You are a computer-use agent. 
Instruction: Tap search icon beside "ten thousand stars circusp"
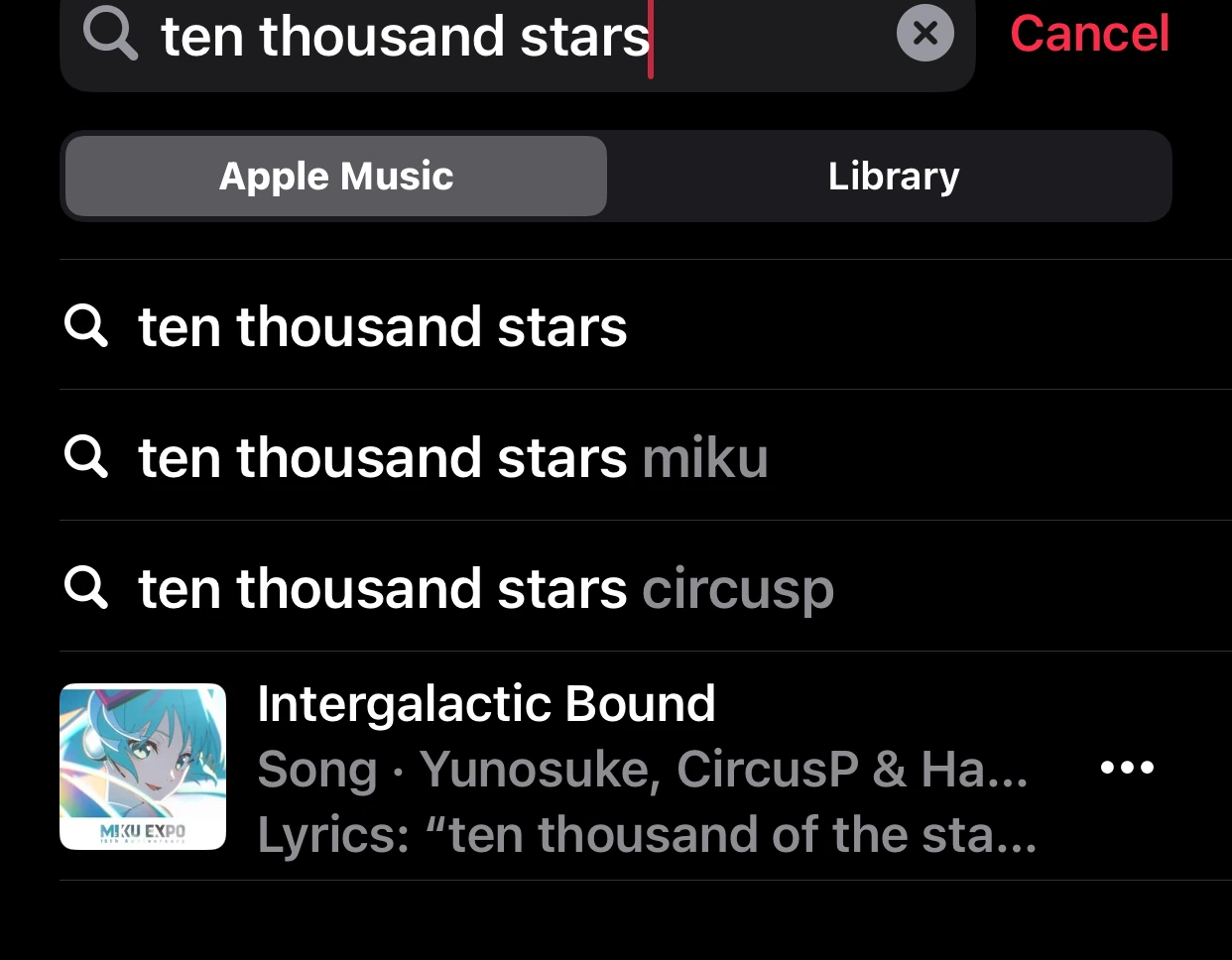point(86,586)
